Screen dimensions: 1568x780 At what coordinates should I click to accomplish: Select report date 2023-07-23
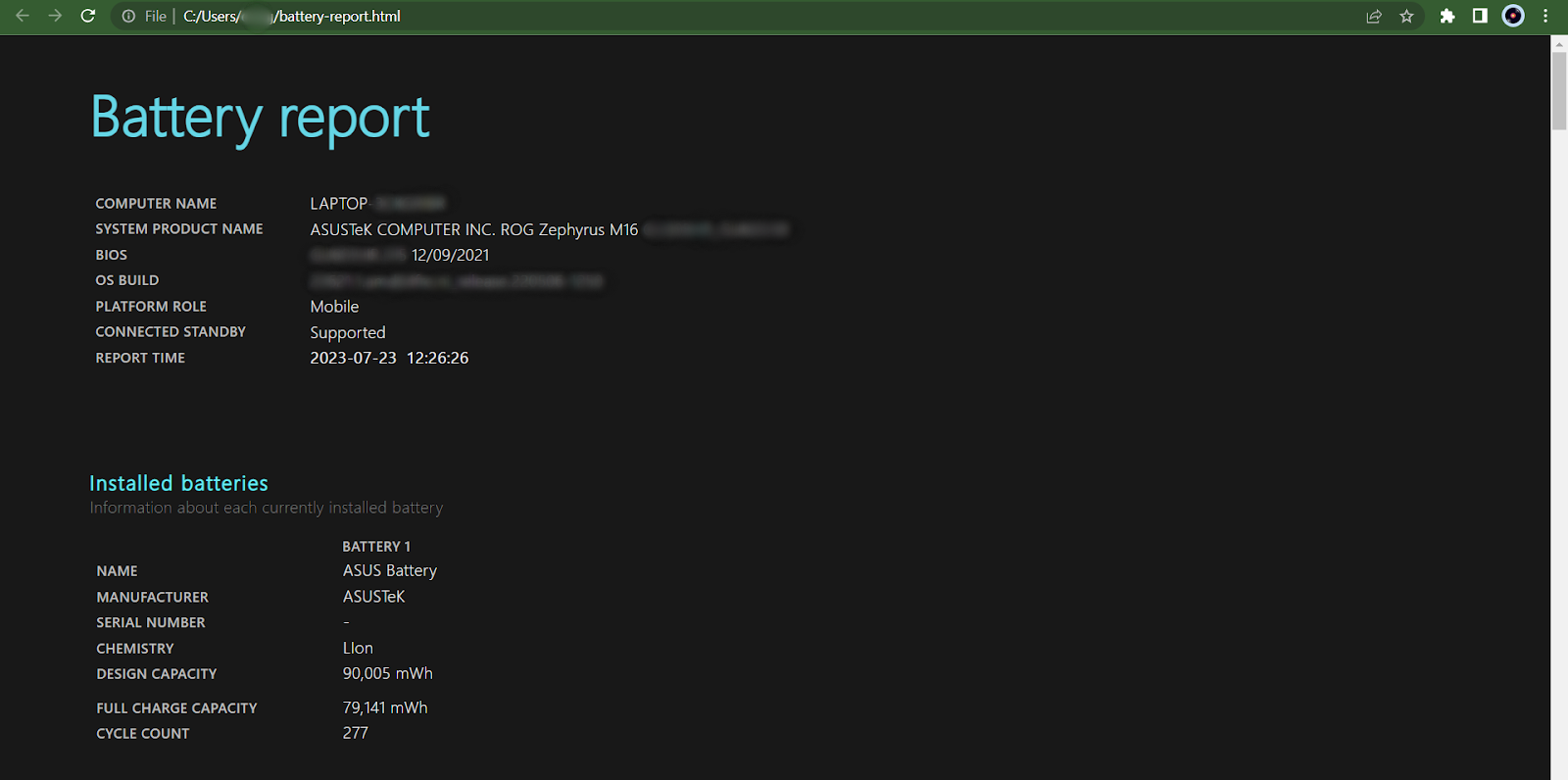pos(353,359)
